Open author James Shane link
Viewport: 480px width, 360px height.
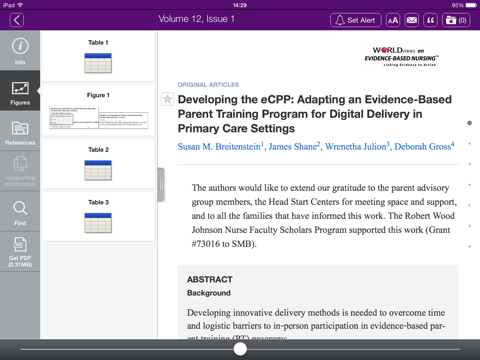point(294,146)
